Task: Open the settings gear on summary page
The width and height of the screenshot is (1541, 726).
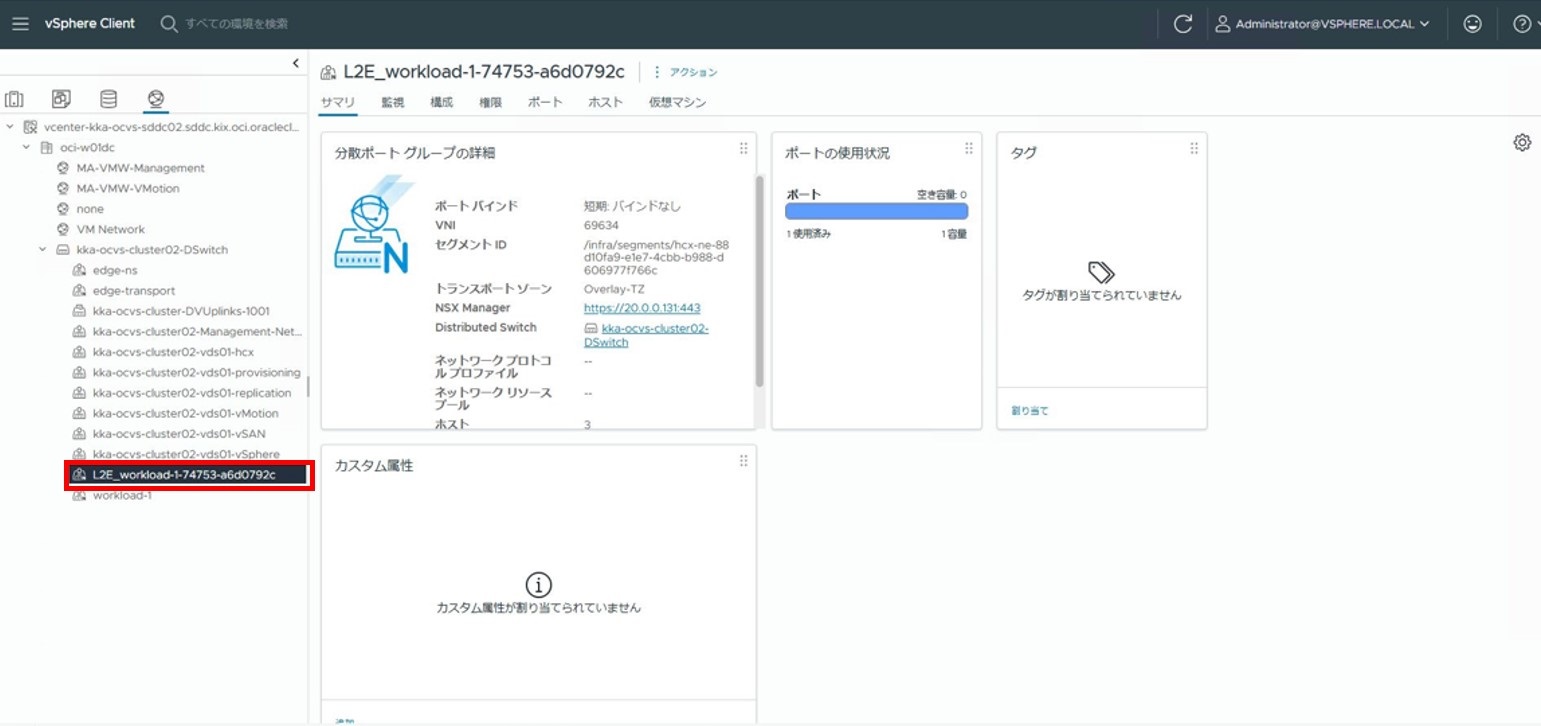Action: (x=1522, y=143)
